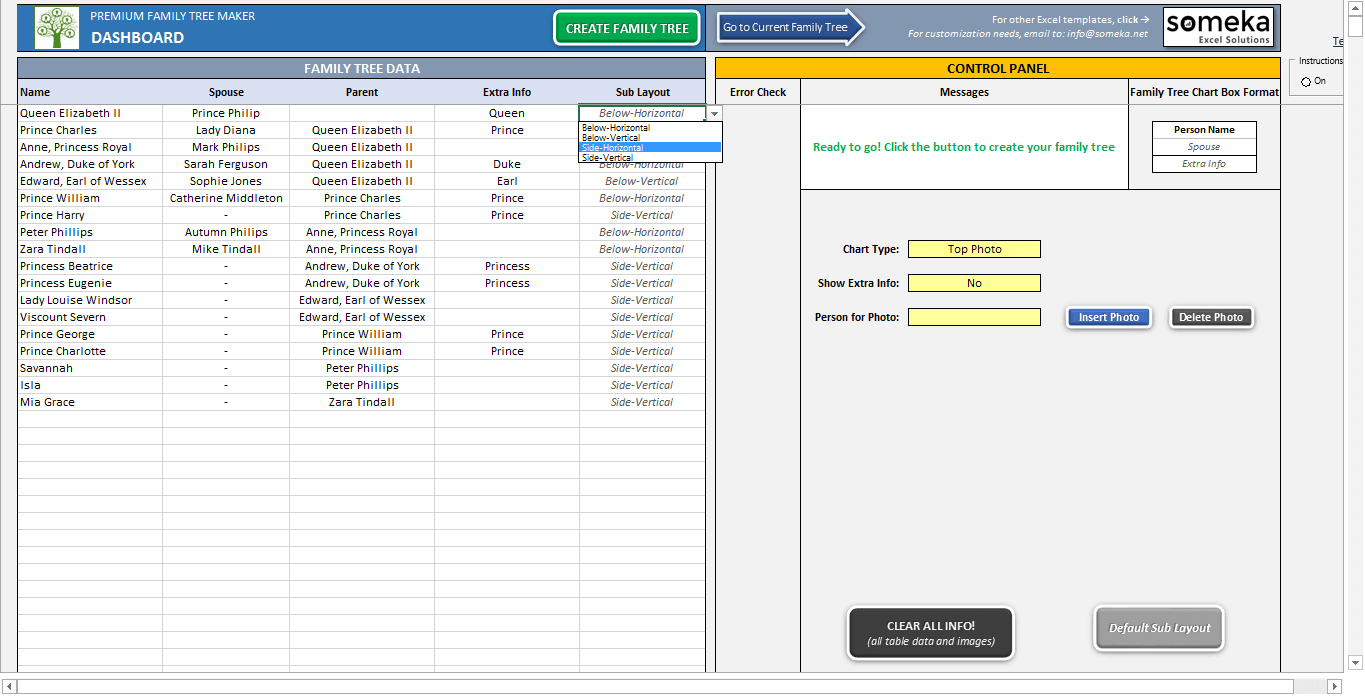Open the Show Extra Info field showing No
Screen dimensions: 1365x700
tap(974, 283)
